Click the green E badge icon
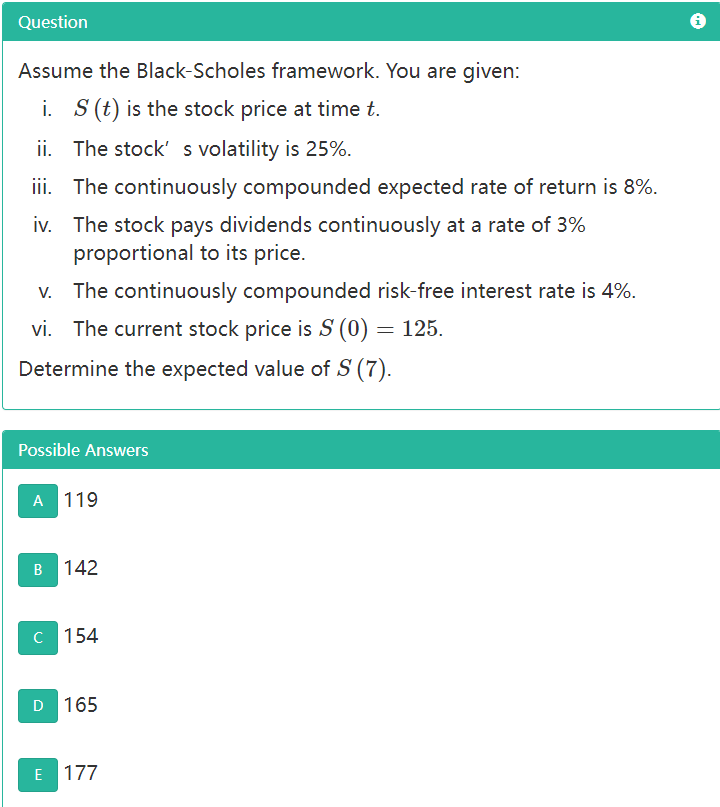The height and width of the screenshot is (807, 720). pyautogui.click(x=37, y=774)
